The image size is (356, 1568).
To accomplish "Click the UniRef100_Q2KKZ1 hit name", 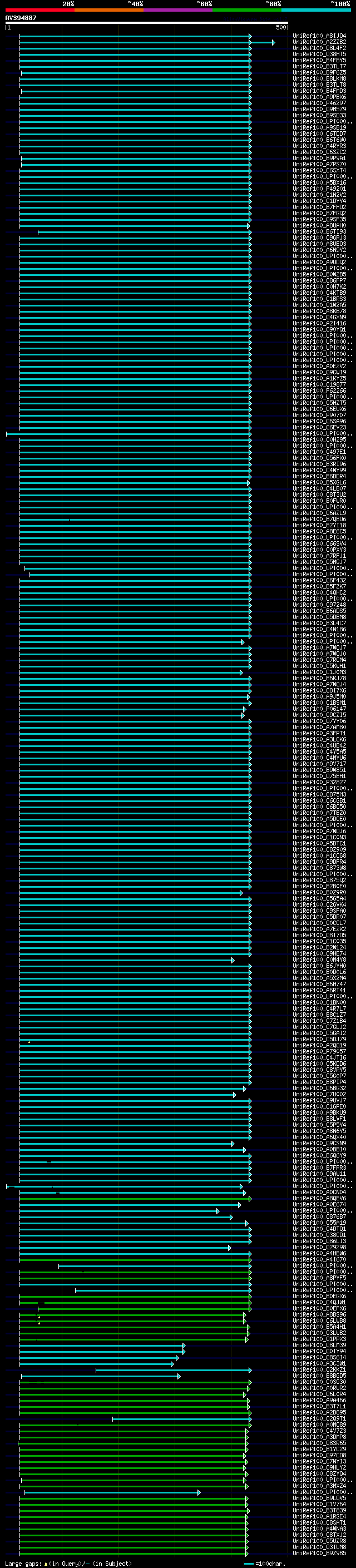I will [x=319, y=1369].
